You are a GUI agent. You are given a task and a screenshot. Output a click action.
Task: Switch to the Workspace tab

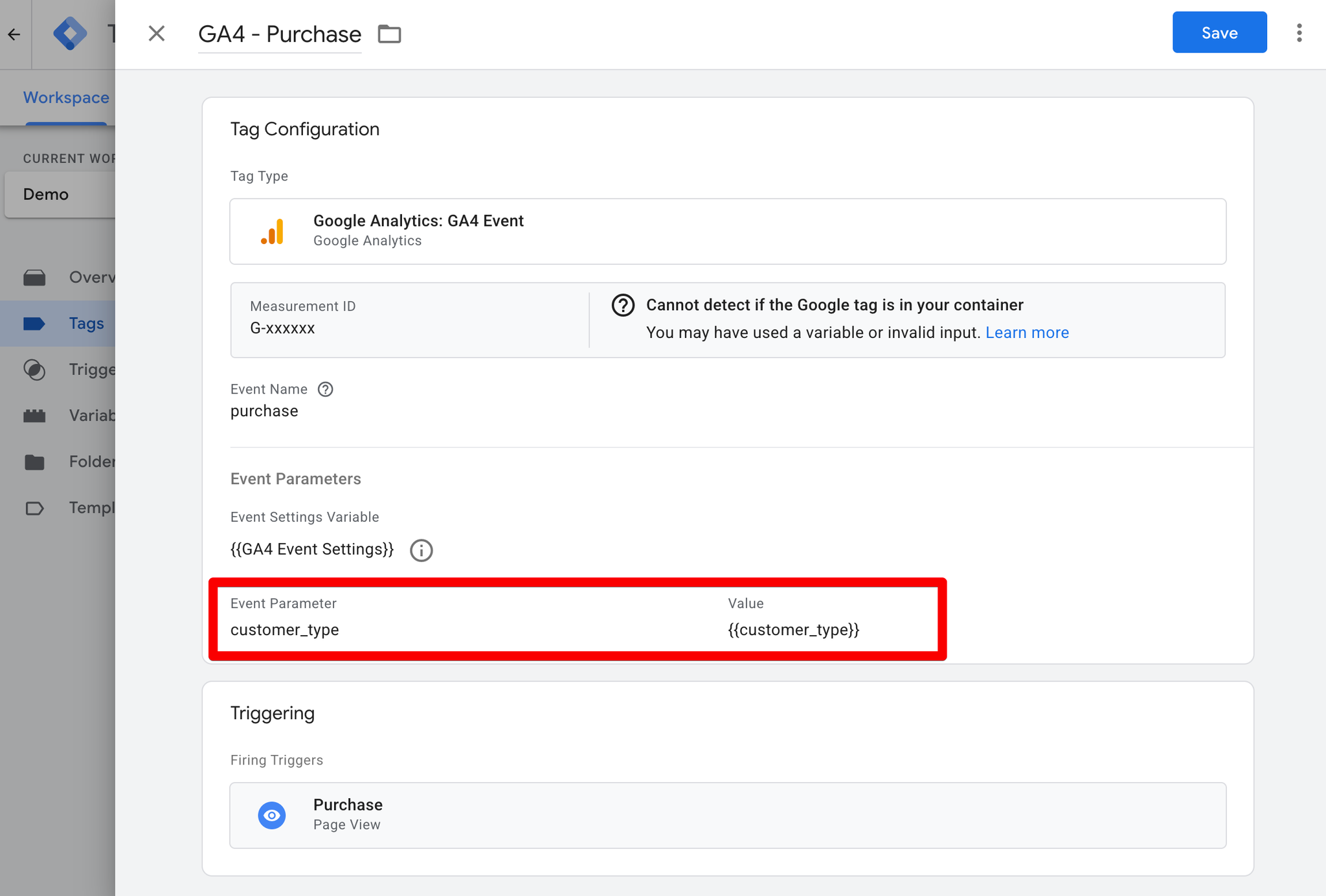[x=66, y=98]
